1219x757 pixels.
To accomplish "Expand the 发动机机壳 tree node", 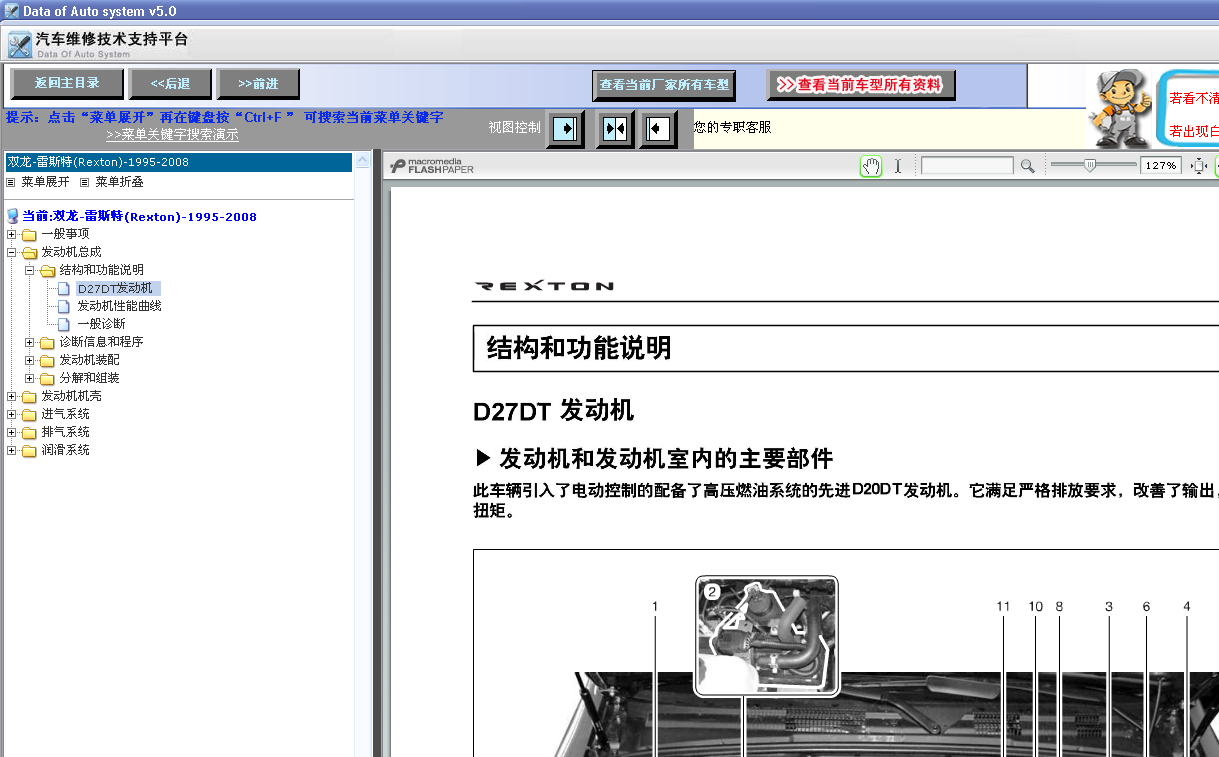I will 11,396.
